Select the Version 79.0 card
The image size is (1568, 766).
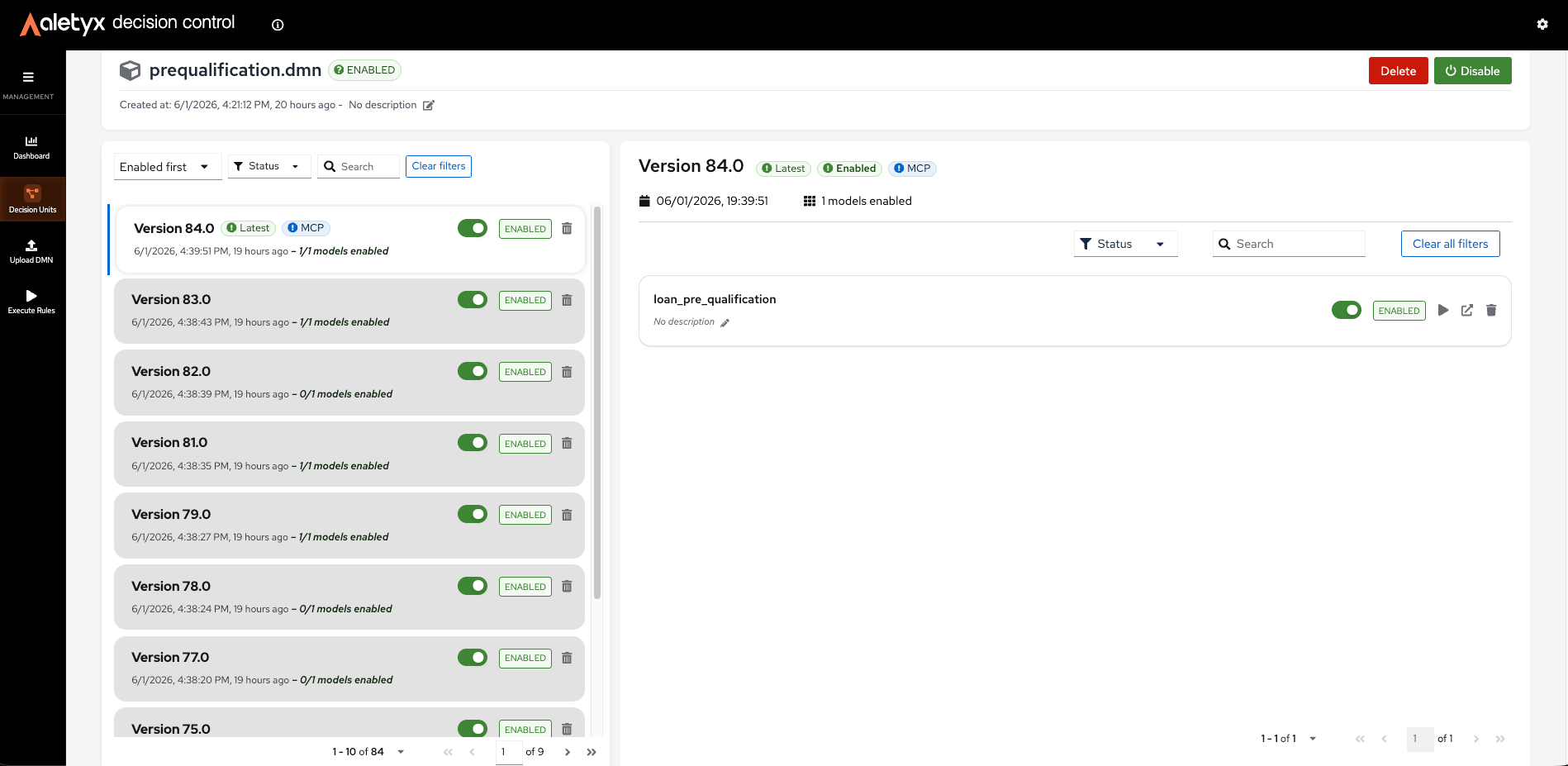click(x=349, y=526)
